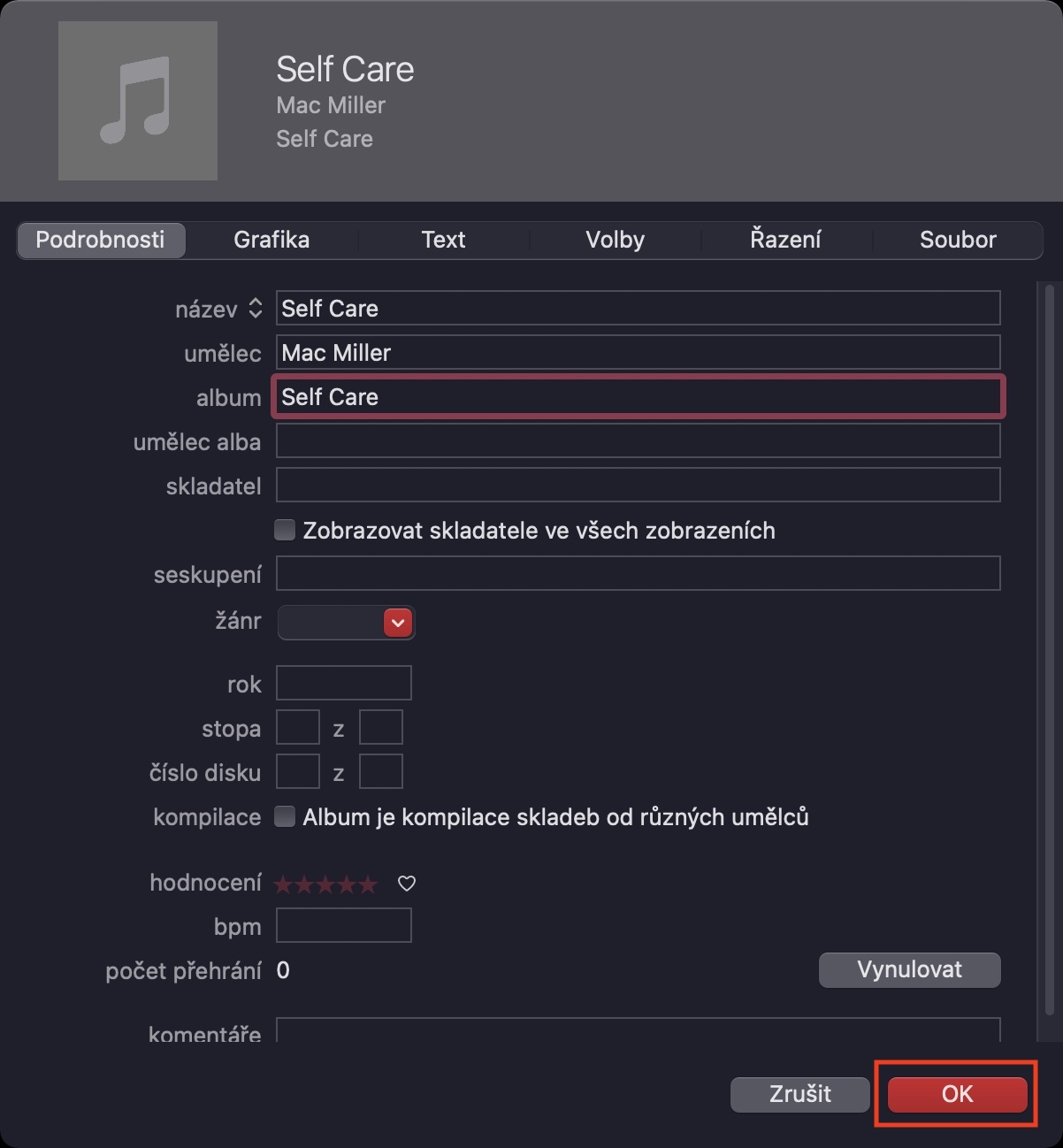Check the Album je kompilace checkbox
Viewport: 1063px width, 1148px height.
285,816
